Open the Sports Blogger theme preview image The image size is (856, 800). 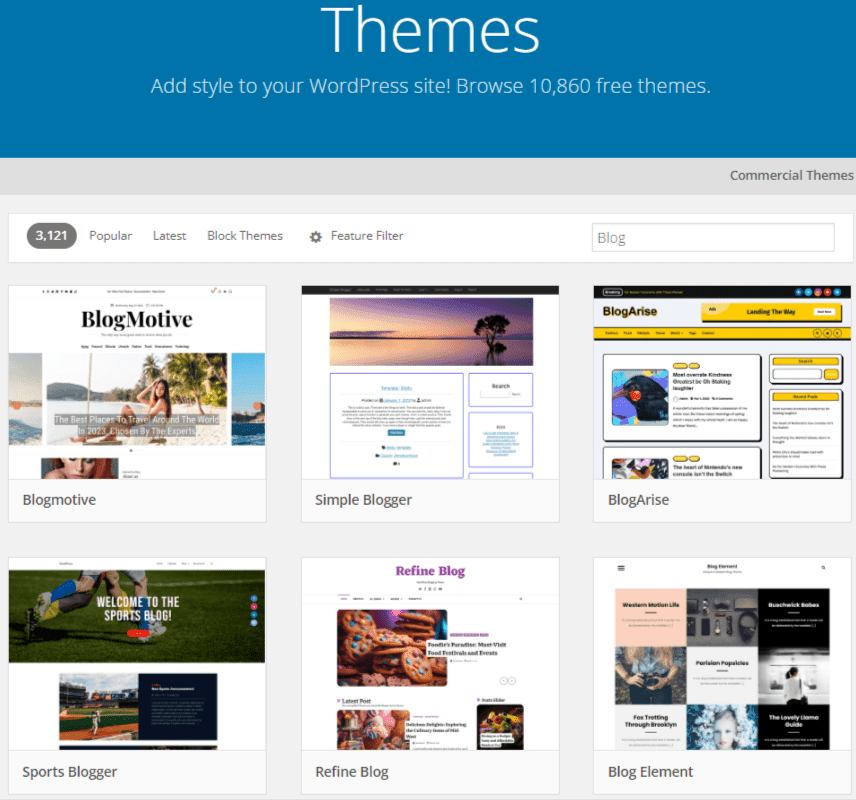coord(137,653)
